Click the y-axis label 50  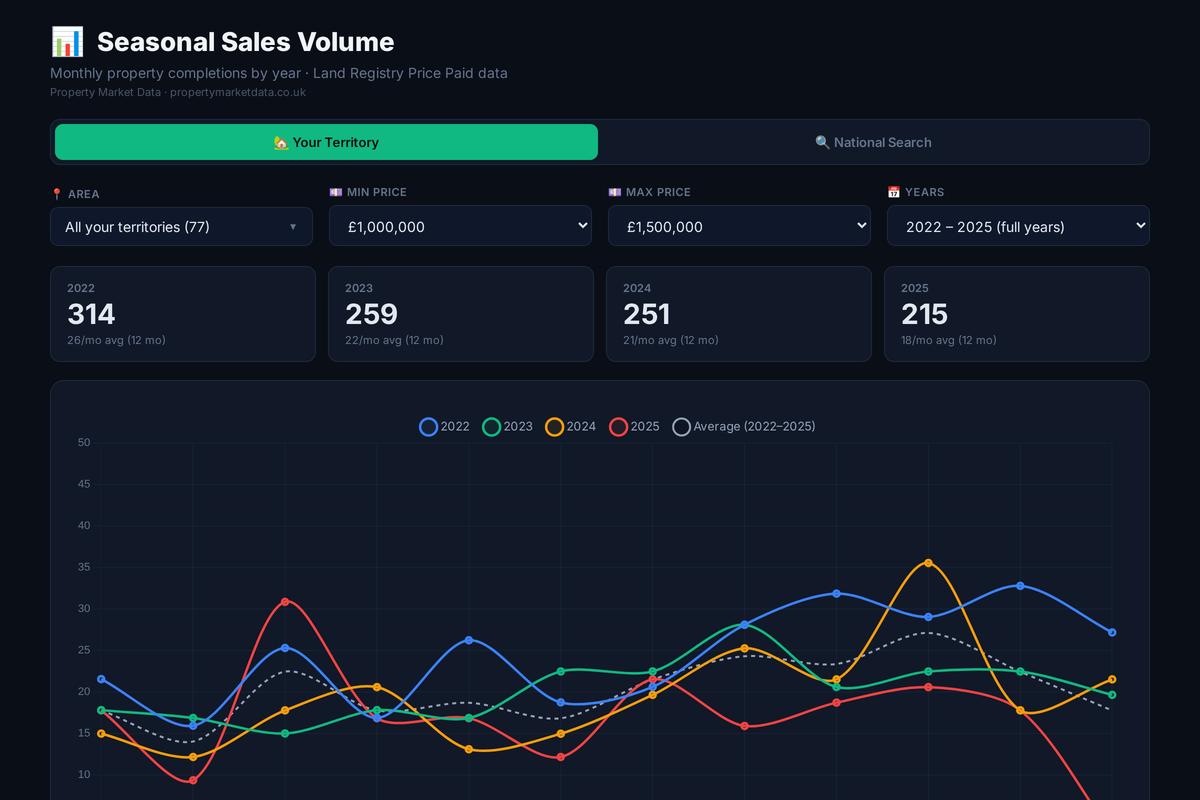(84, 443)
